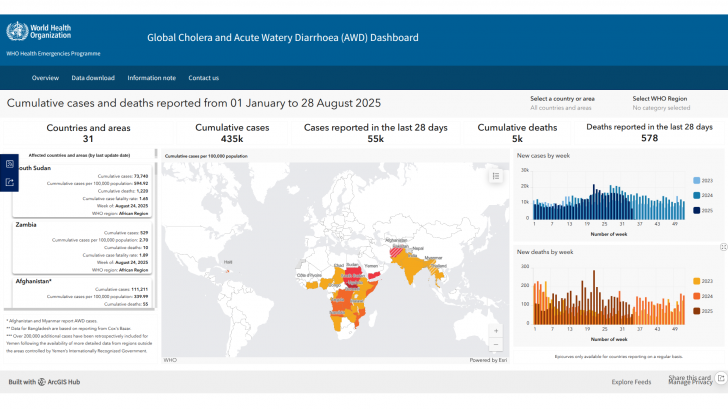Select the Zambia country card
The width and height of the screenshot is (728, 409).
[x=83, y=247]
